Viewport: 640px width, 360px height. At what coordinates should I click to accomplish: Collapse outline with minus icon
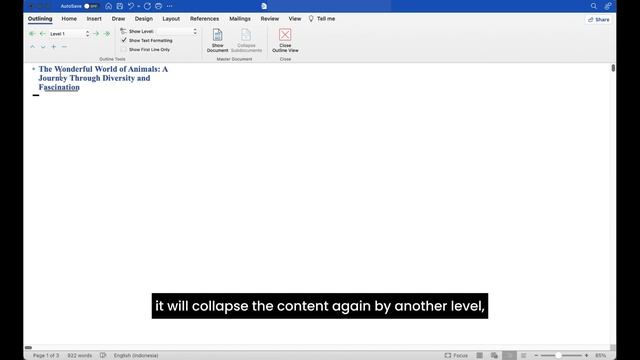(64, 47)
